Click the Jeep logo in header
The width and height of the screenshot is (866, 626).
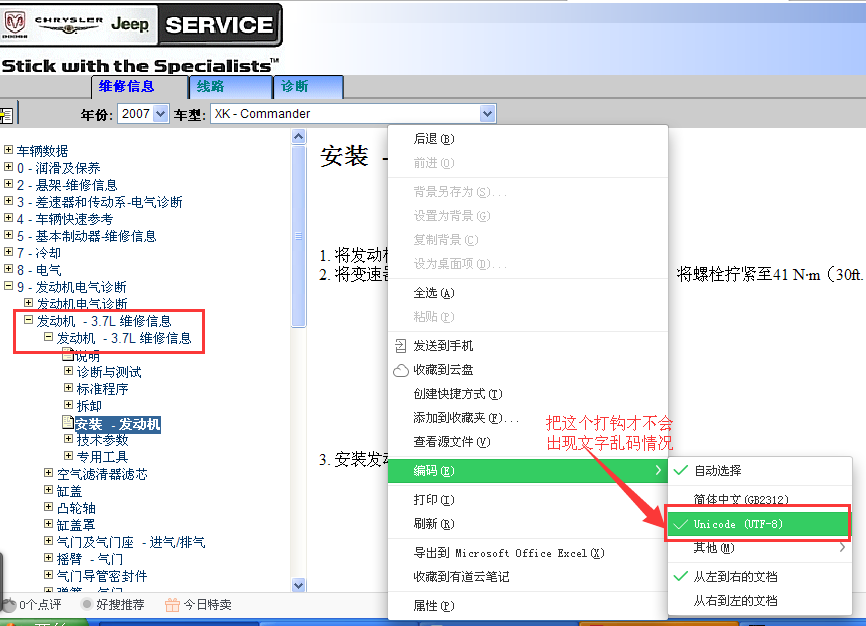click(130, 24)
